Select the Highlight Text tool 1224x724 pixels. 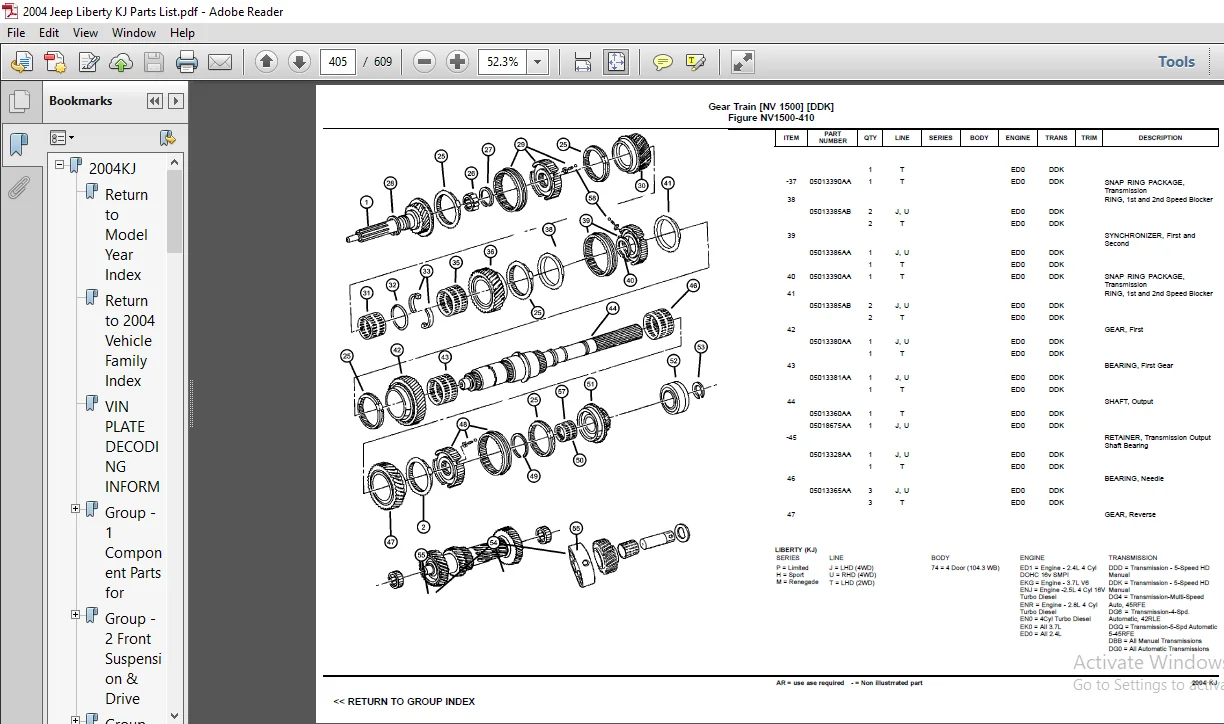click(x=696, y=62)
